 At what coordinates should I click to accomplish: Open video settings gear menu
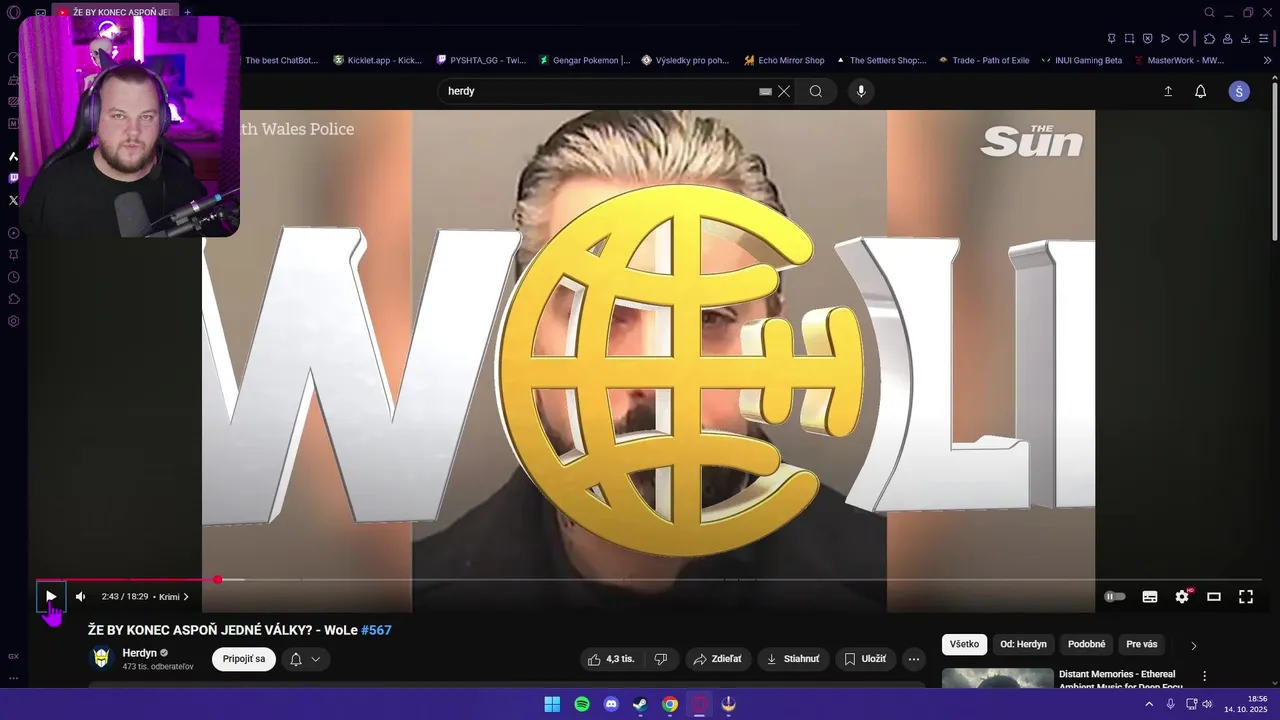[1182, 597]
